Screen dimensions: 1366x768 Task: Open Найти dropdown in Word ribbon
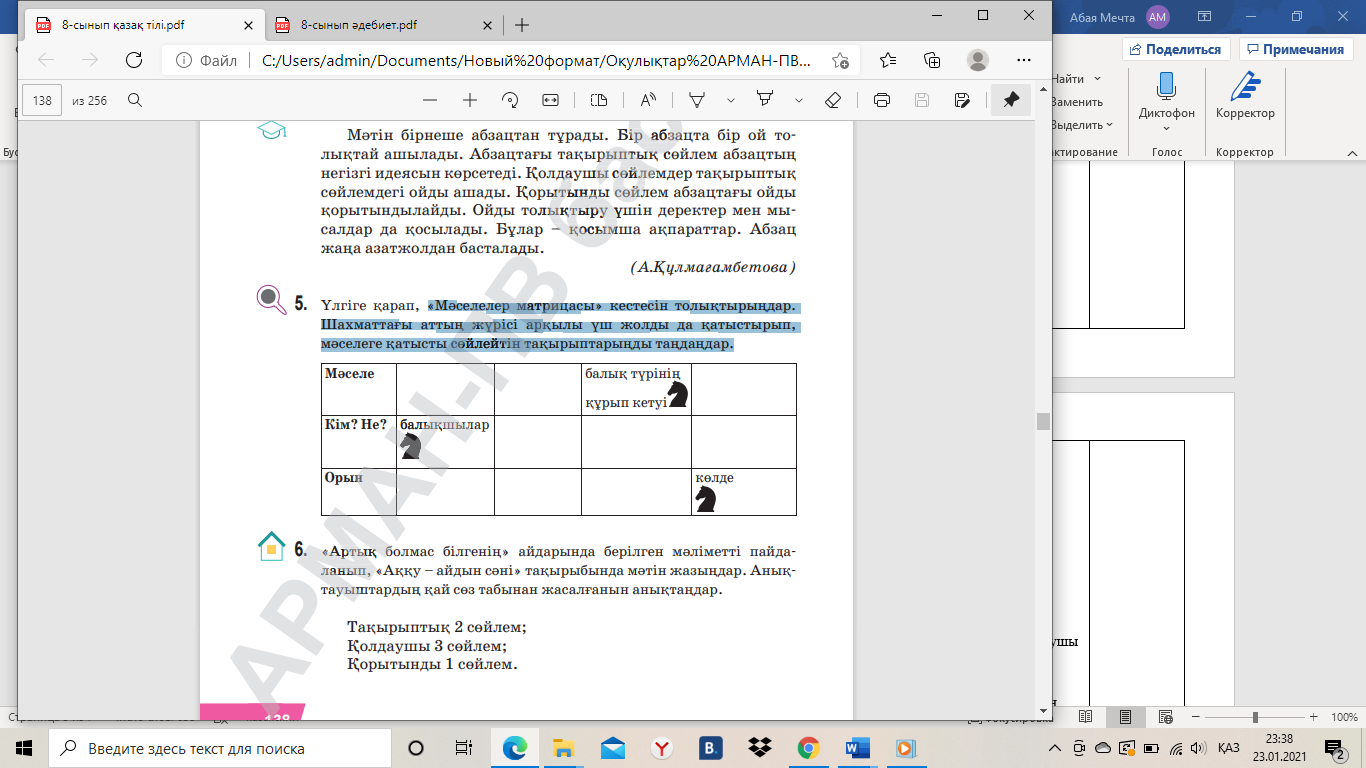click(1076, 79)
